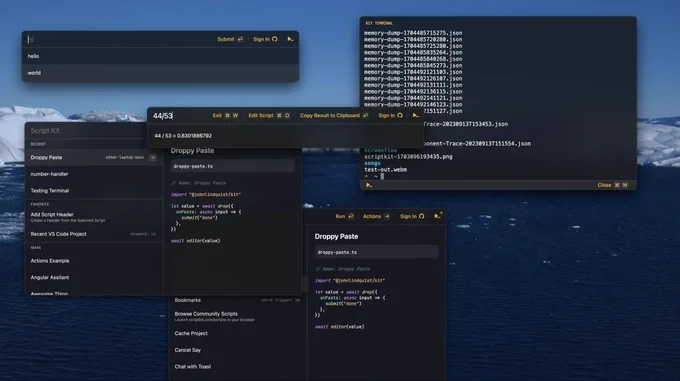Screen dimensions: 680x381
Task: Select the Testing Terminal script
Action: (94, 190)
